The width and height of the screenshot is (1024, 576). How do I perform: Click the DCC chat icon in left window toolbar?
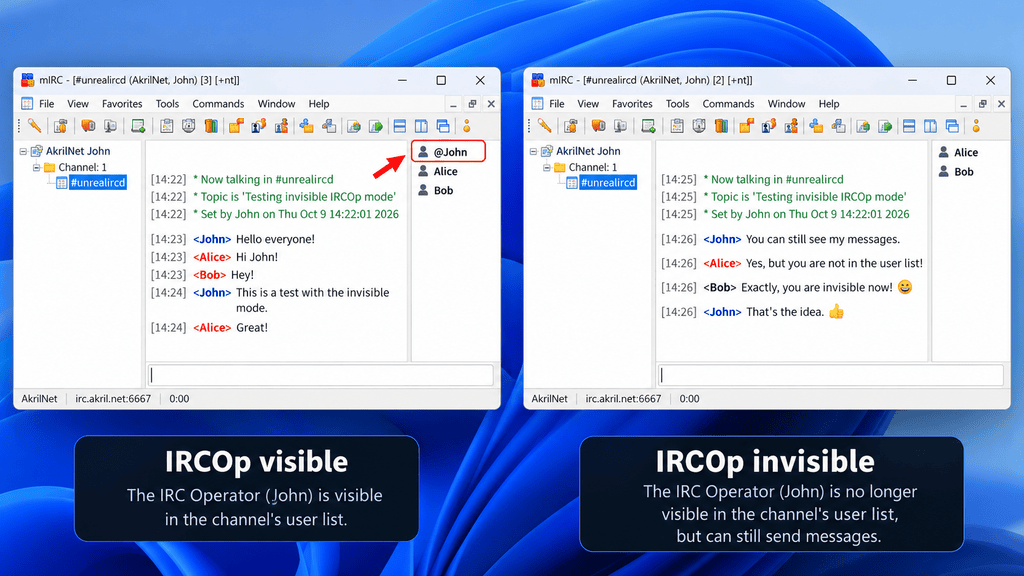(259, 126)
